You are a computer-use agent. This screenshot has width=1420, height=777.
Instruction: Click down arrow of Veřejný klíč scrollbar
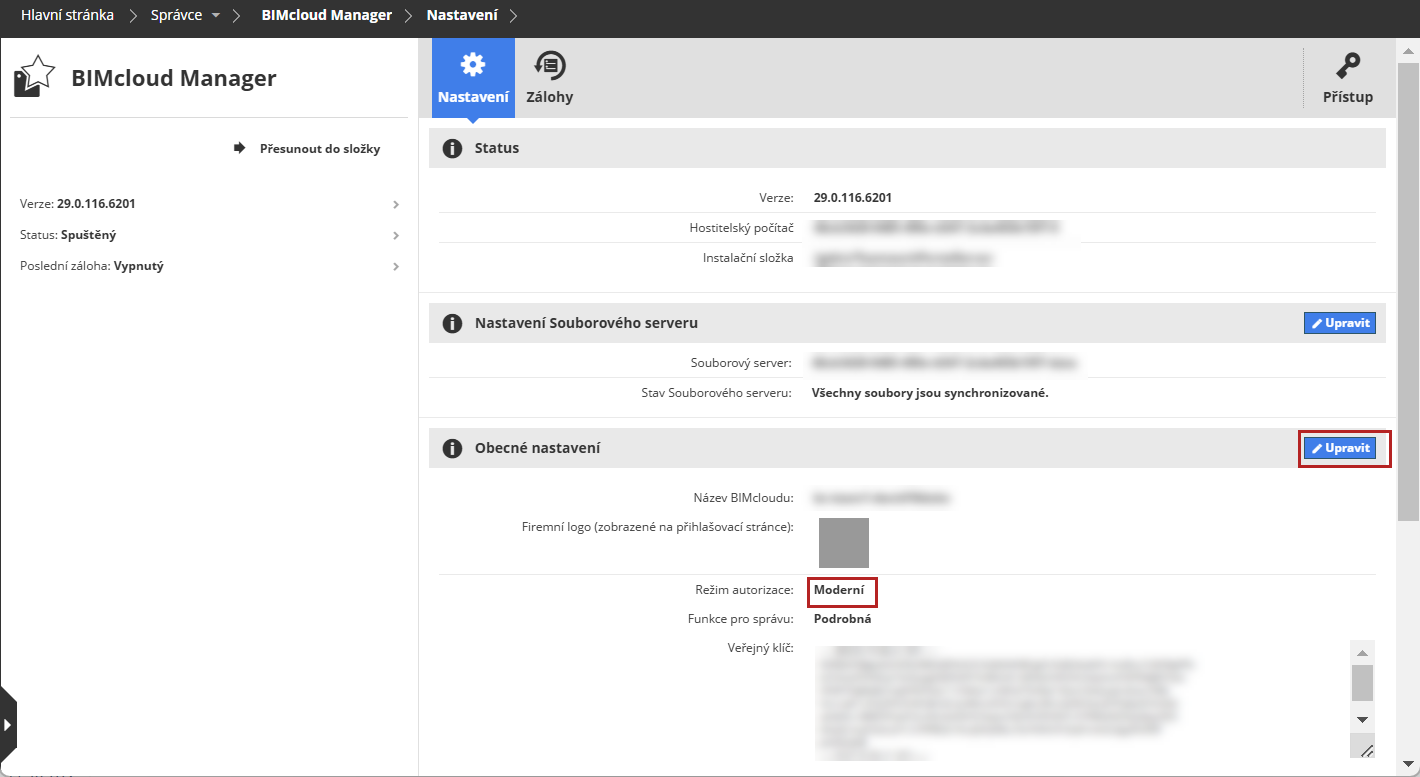[x=1362, y=719]
